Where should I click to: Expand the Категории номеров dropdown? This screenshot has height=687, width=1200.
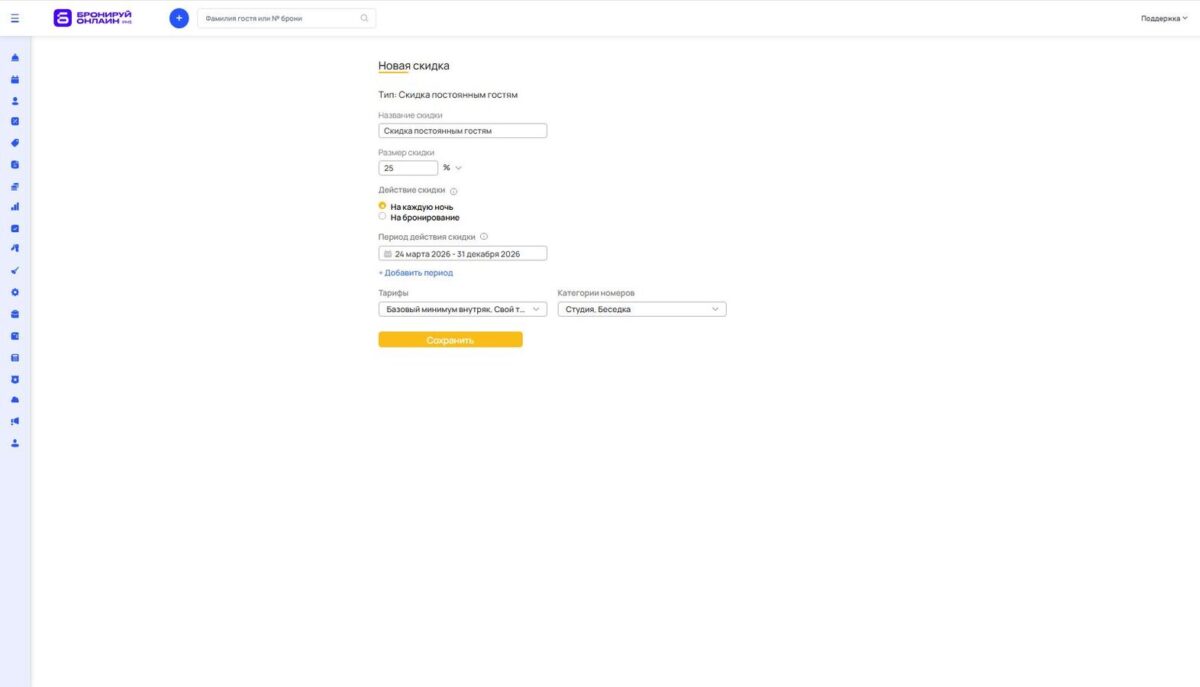pos(641,310)
